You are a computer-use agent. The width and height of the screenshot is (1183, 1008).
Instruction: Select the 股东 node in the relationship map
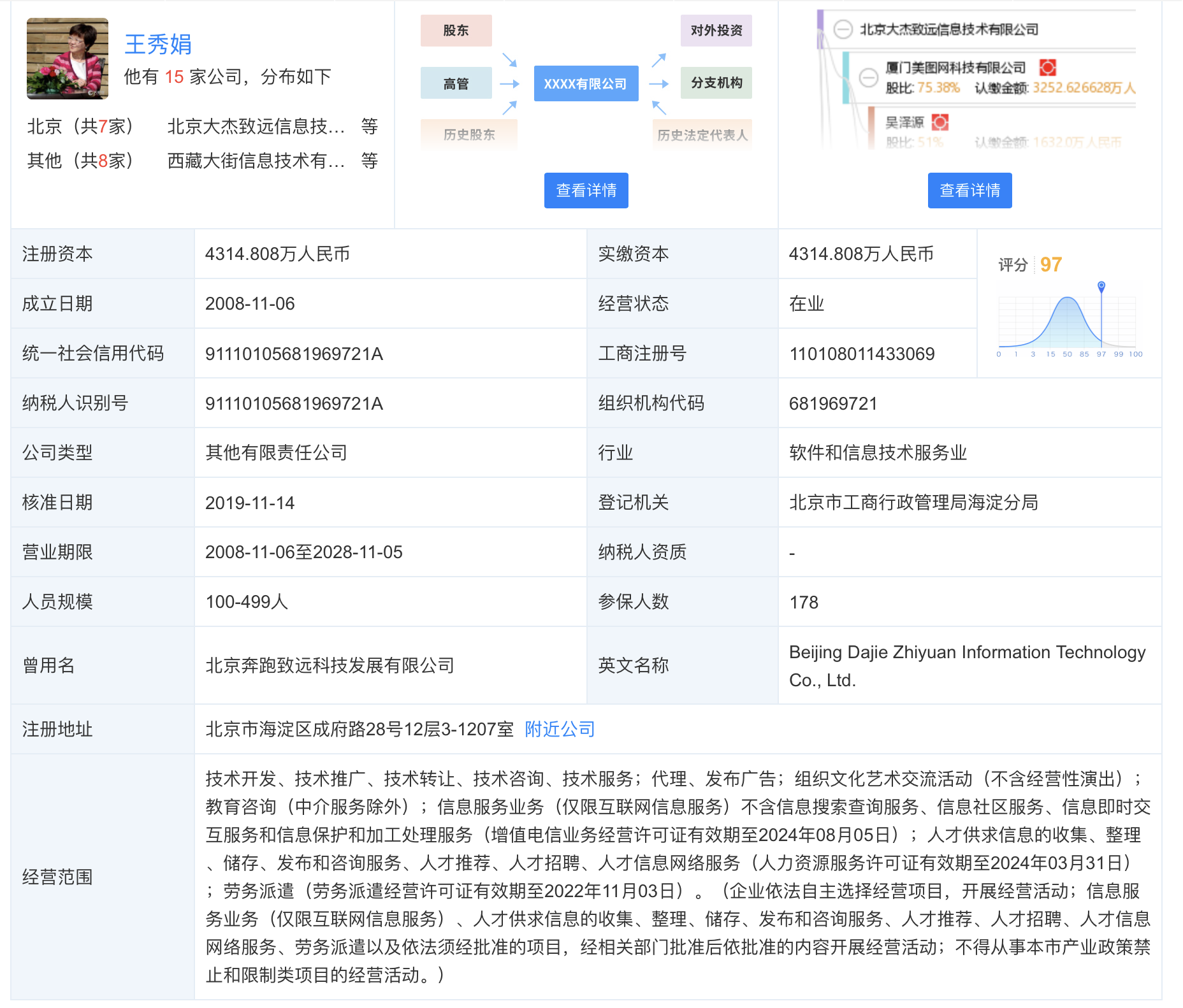456,30
